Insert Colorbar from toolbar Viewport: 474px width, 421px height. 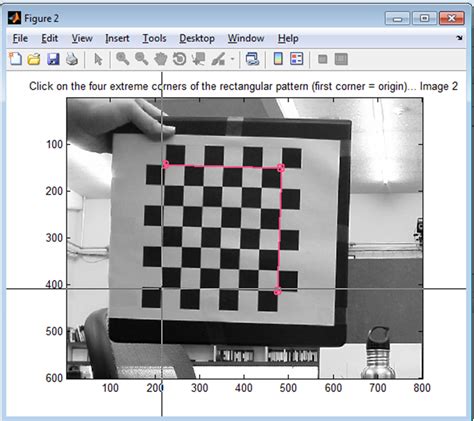(x=278, y=59)
